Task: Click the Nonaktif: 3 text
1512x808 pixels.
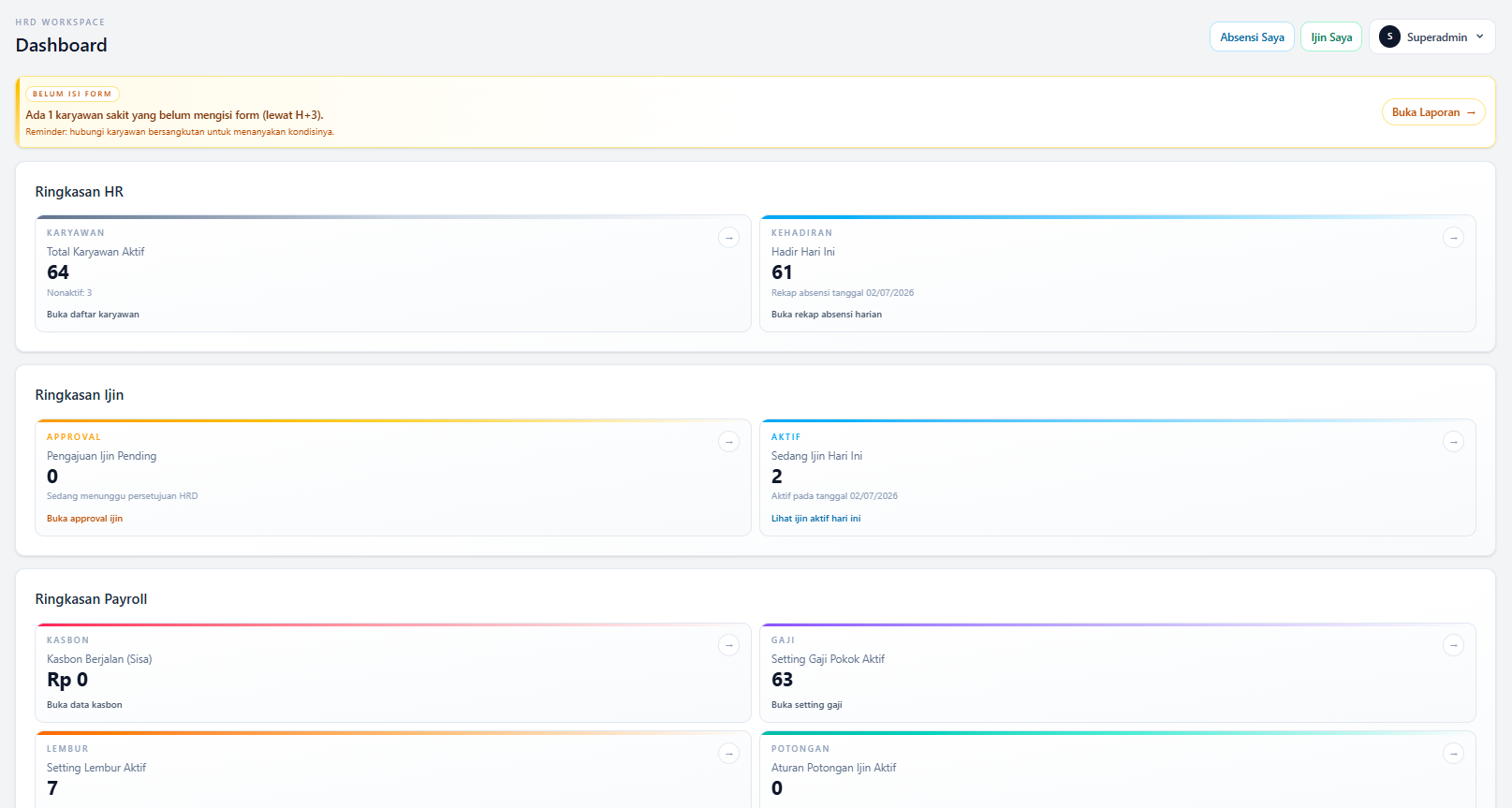Action: (69, 293)
